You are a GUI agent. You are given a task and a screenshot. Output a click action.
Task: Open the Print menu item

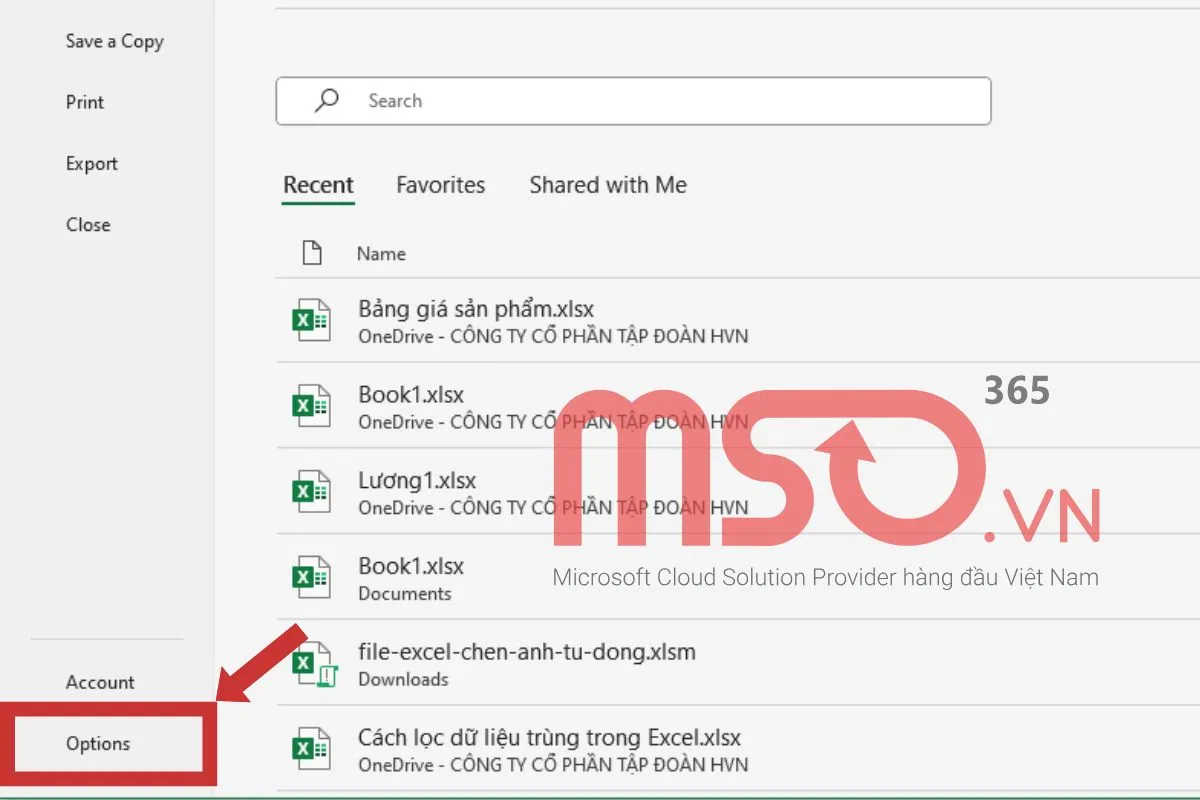point(84,102)
